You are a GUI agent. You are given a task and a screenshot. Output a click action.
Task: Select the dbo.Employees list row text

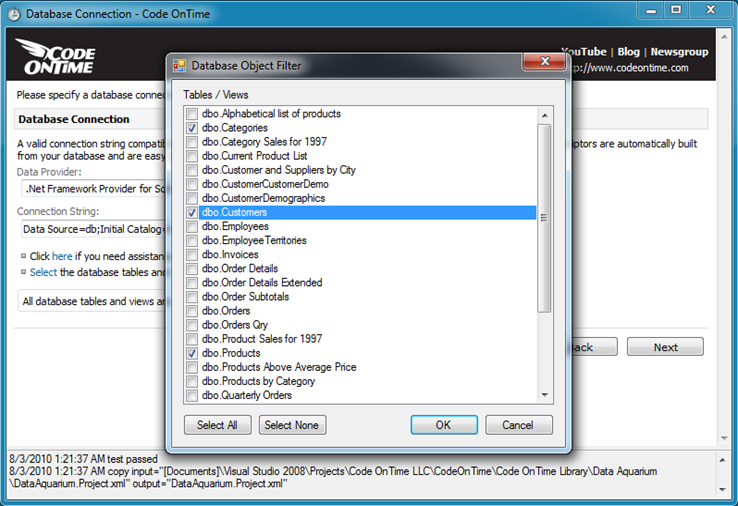click(x=235, y=226)
